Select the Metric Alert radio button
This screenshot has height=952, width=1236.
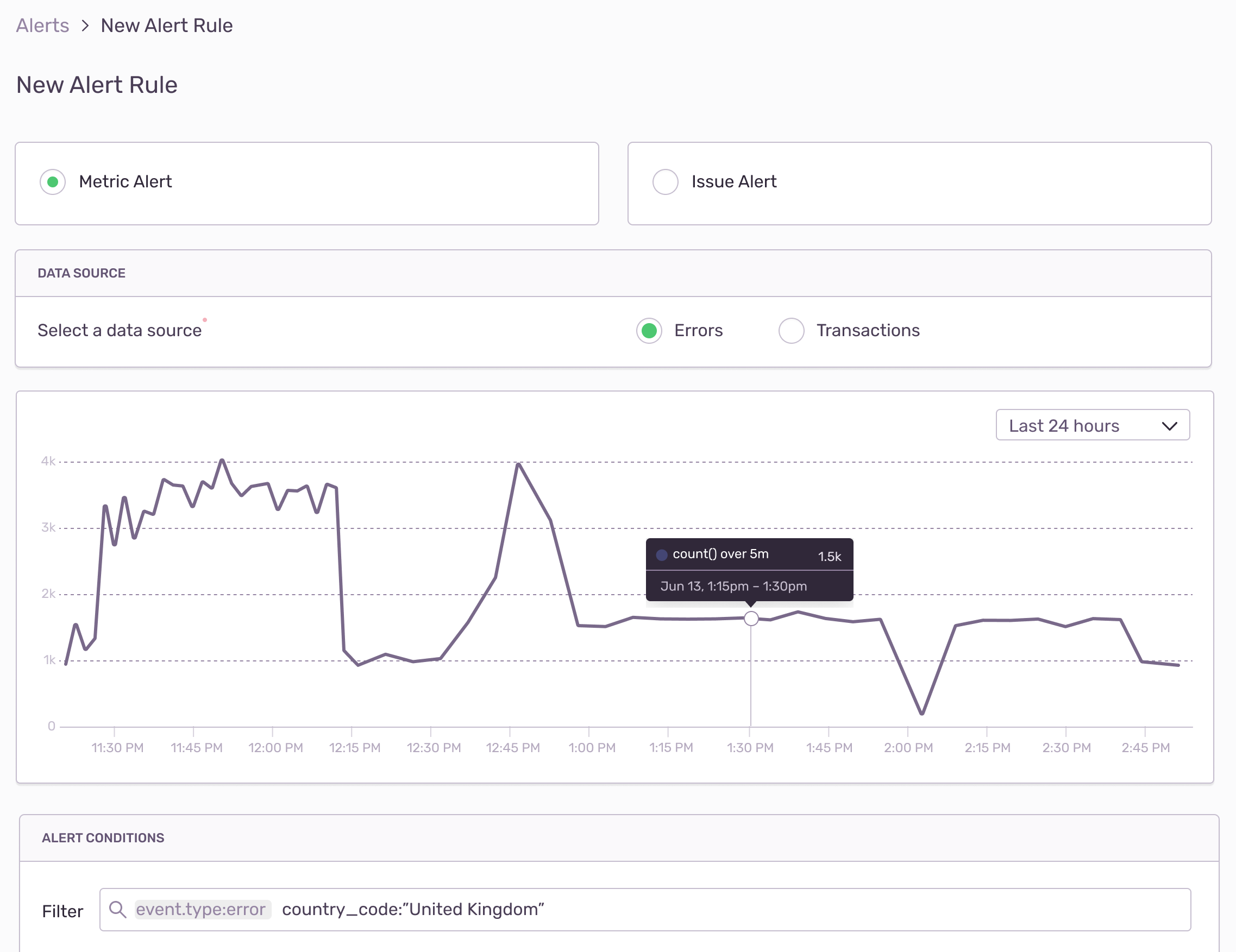[x=53, y=181]
